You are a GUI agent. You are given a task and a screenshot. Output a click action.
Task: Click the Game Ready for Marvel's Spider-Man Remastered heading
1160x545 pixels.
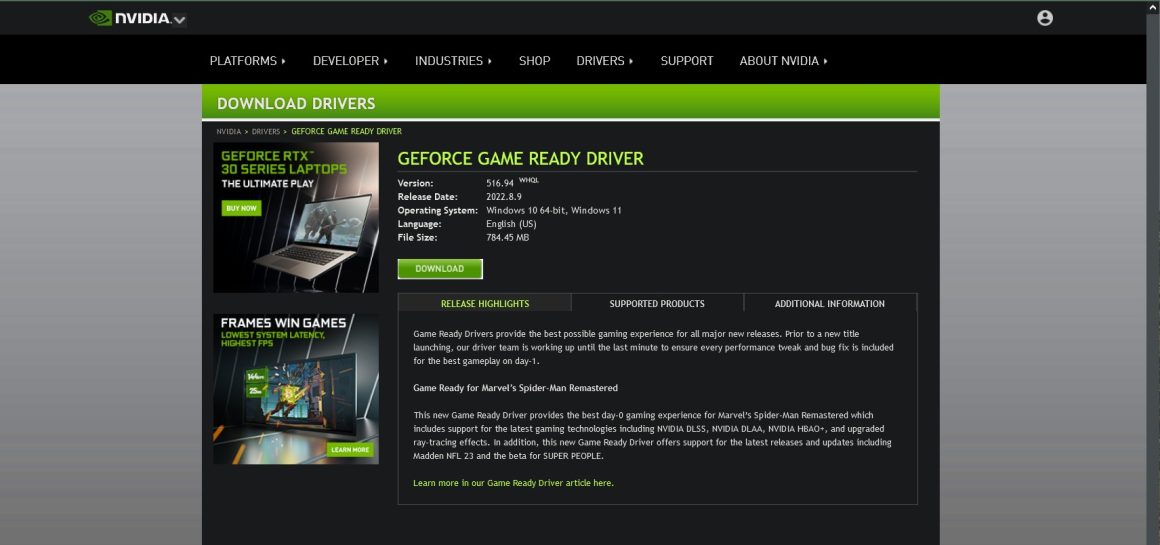[515, 387]
